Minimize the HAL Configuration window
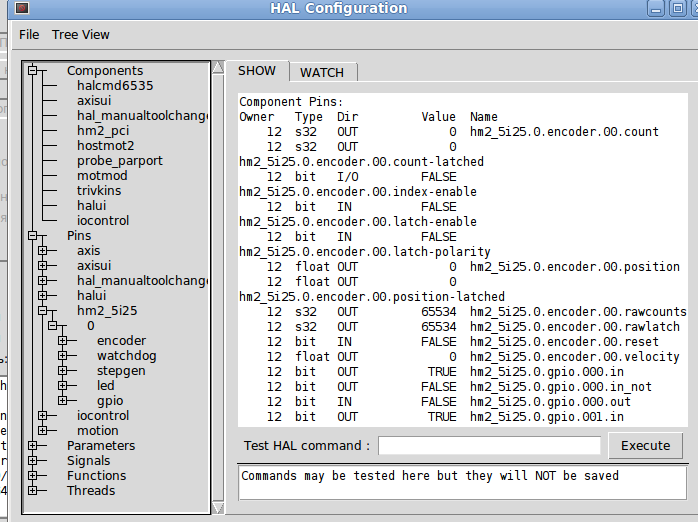The height and width of the screenshot is (522, 698). [x=656, y=8]
